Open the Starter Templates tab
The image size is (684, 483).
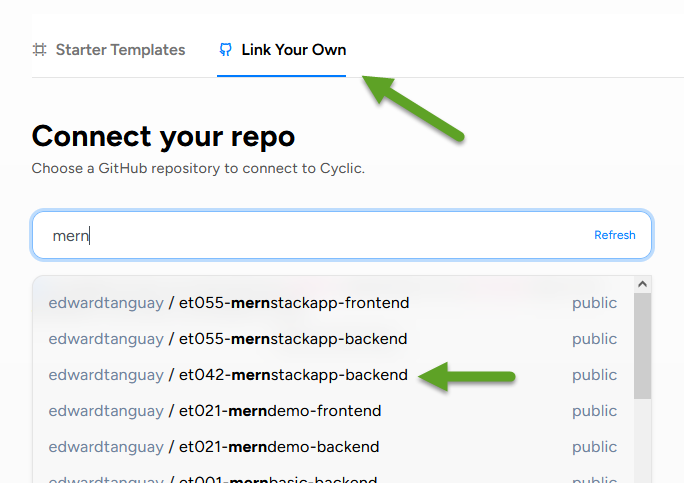(x=109, y=50)
